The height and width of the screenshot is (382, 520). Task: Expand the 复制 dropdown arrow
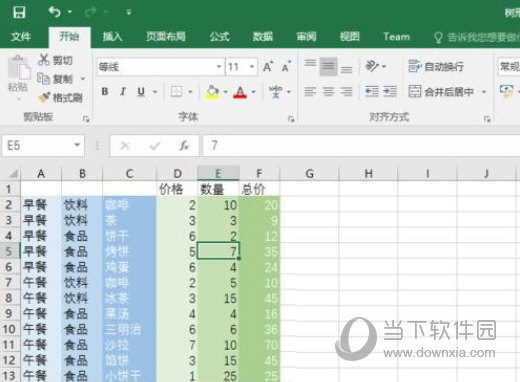click(x=83, y=79)
